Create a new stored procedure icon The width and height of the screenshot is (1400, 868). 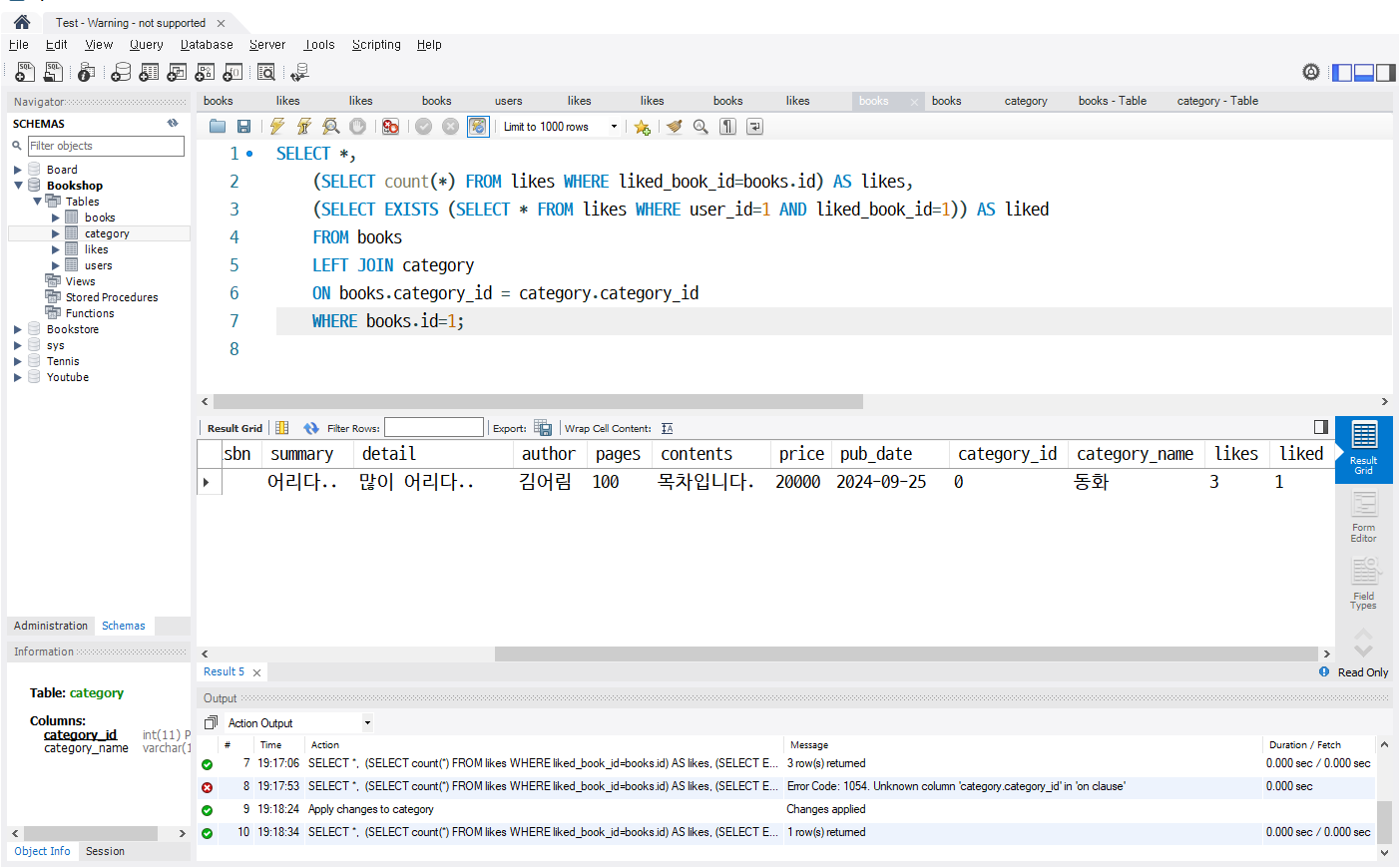click(205, 72)
